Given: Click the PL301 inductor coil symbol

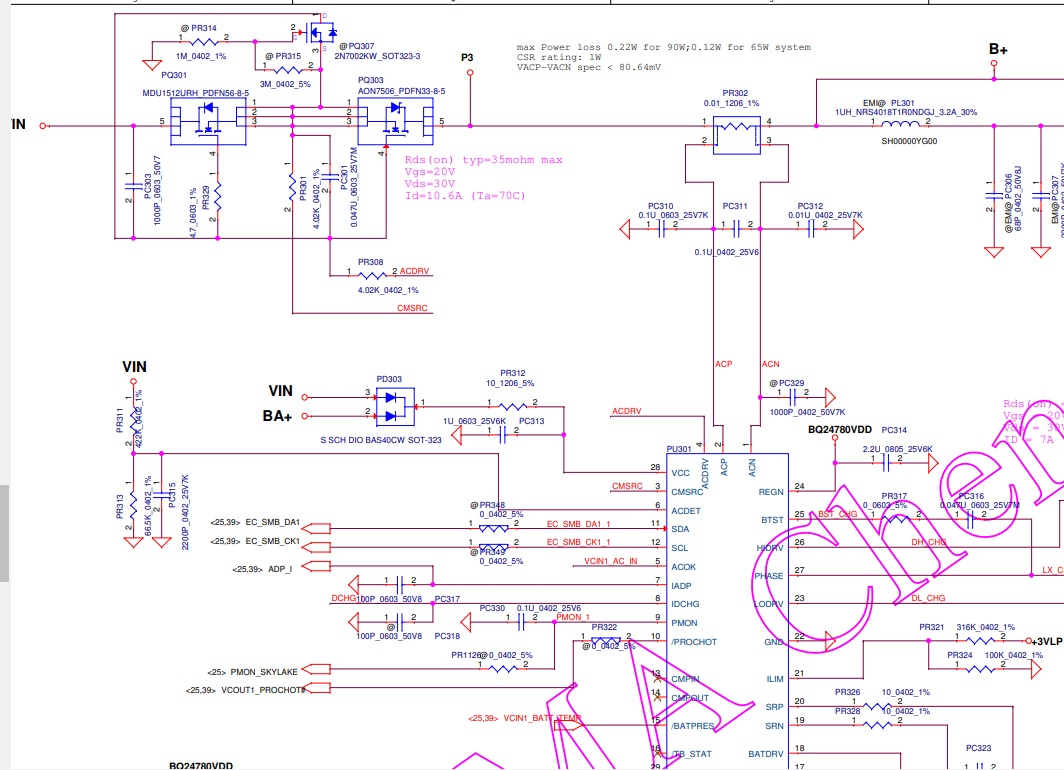Looking at the screenshot, I should coord(900,125).
